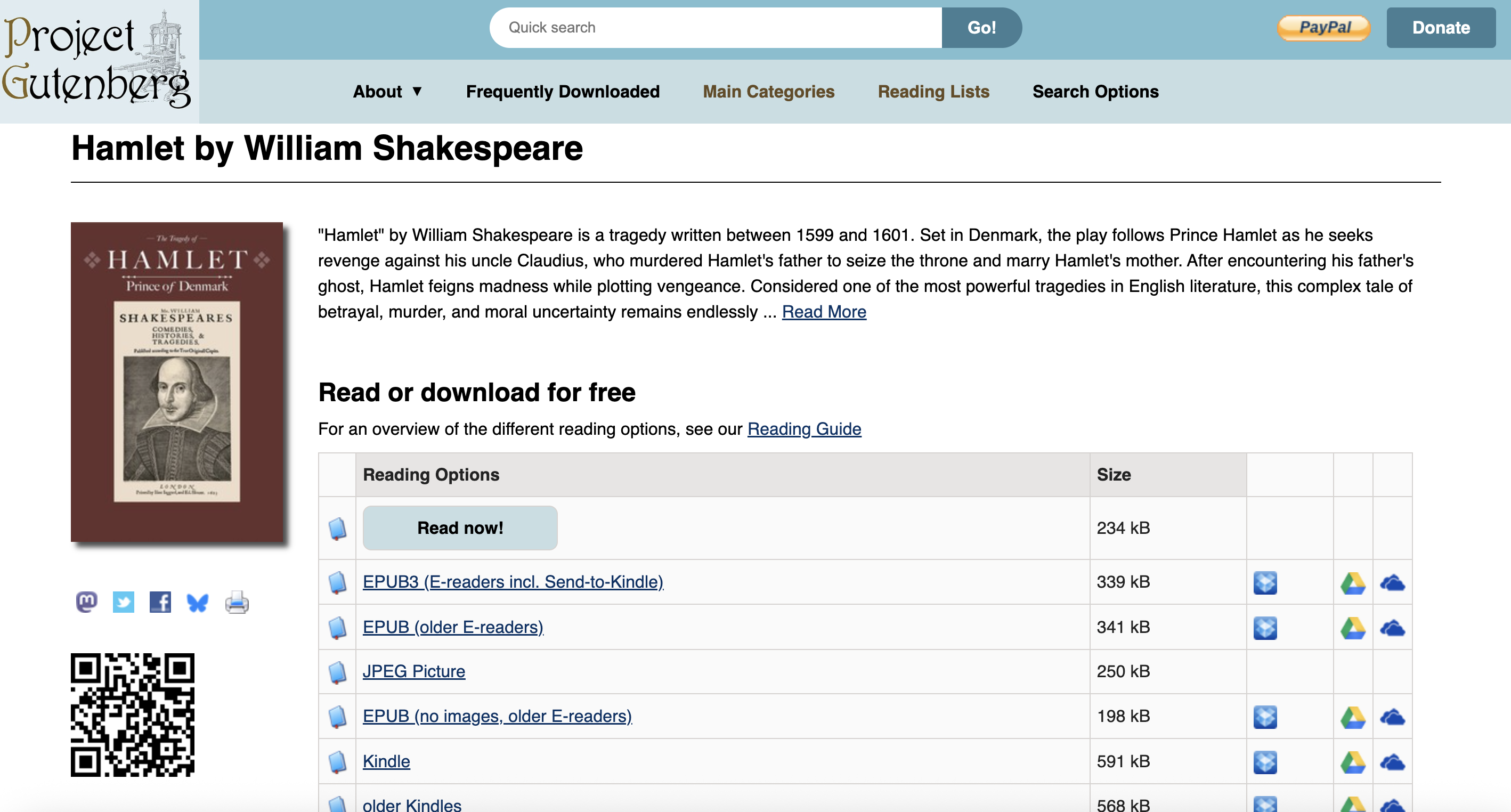Save Kindle file to Google Drive
This screenshot has height=812, width=1511.
1353,763
